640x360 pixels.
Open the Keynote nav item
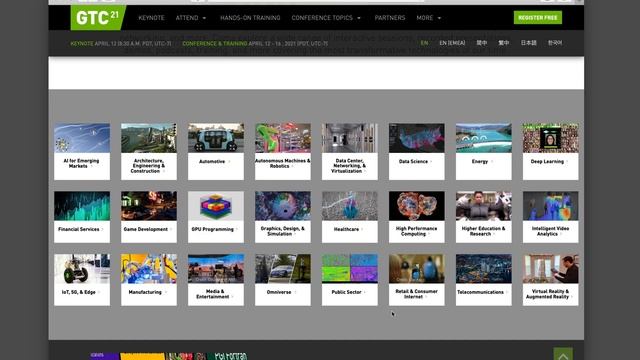coord(151,18)
